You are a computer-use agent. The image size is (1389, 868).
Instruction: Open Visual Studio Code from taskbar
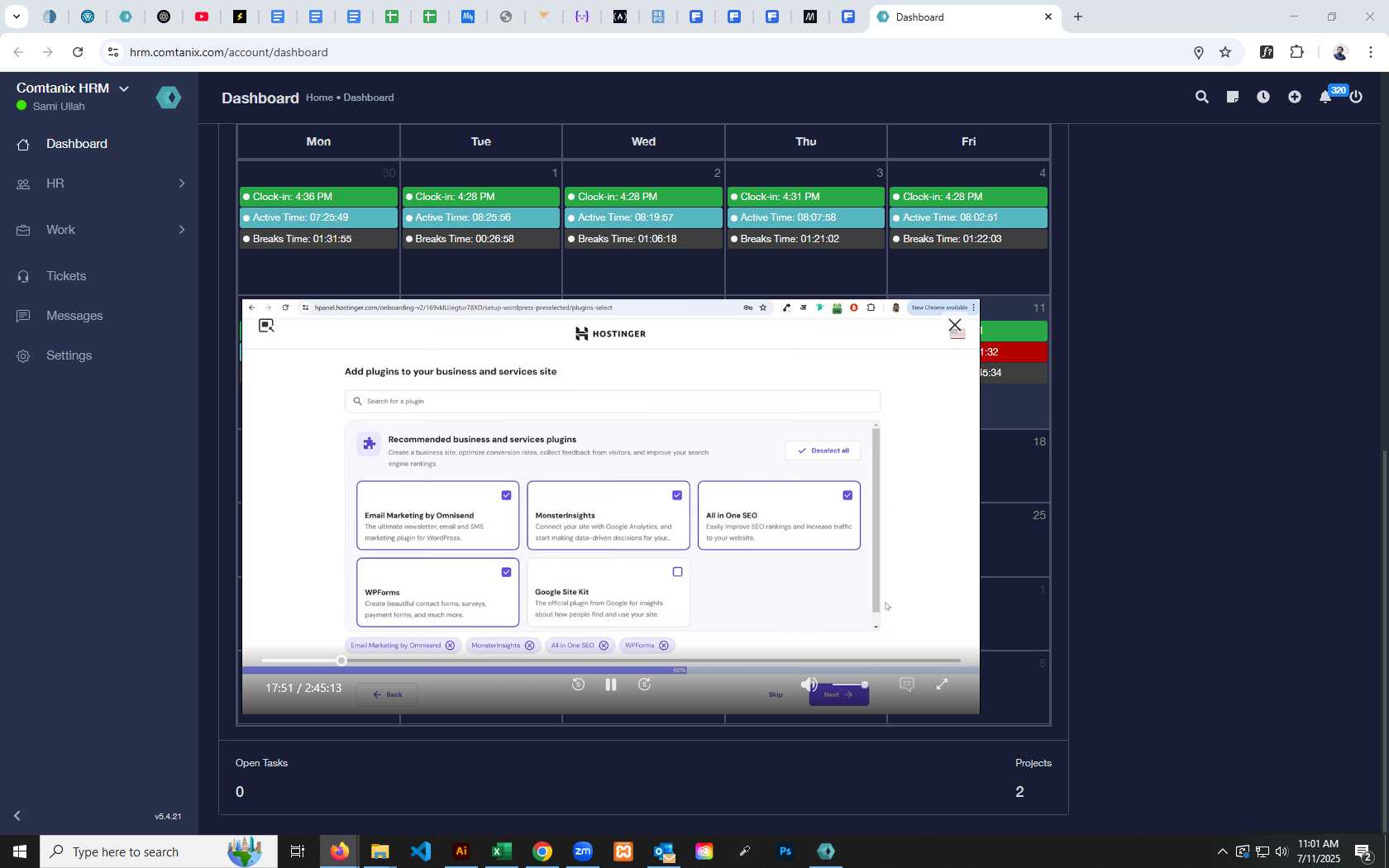coord(421,851)
